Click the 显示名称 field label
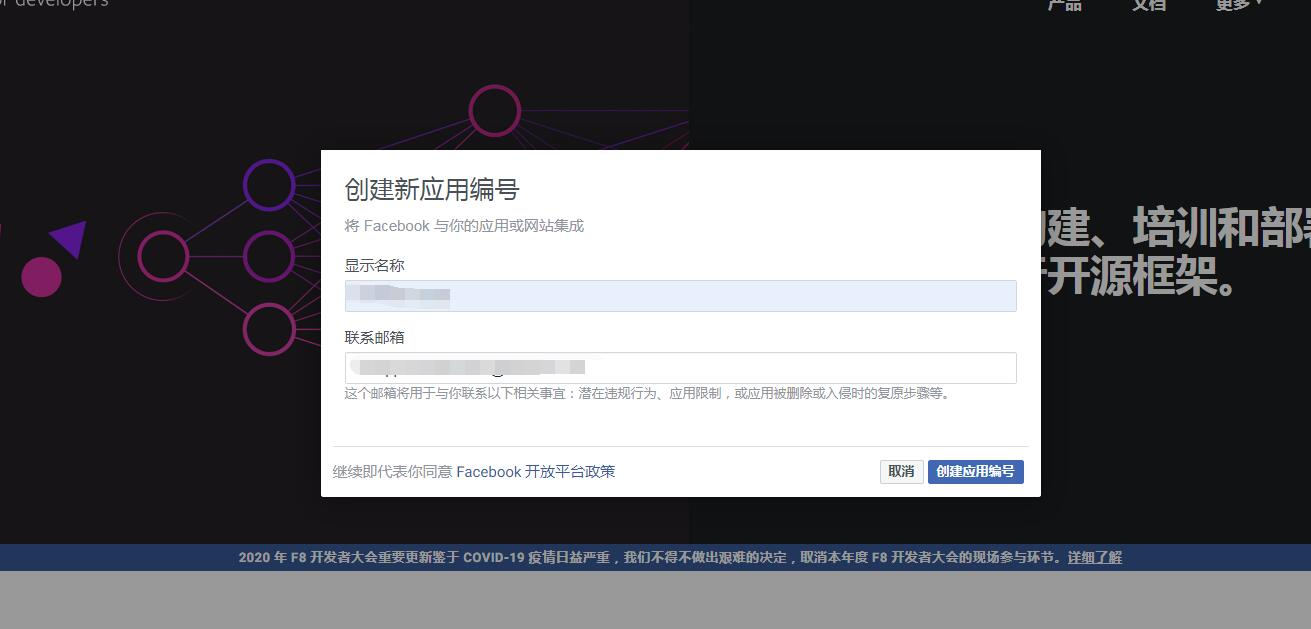 pos(375,266)
